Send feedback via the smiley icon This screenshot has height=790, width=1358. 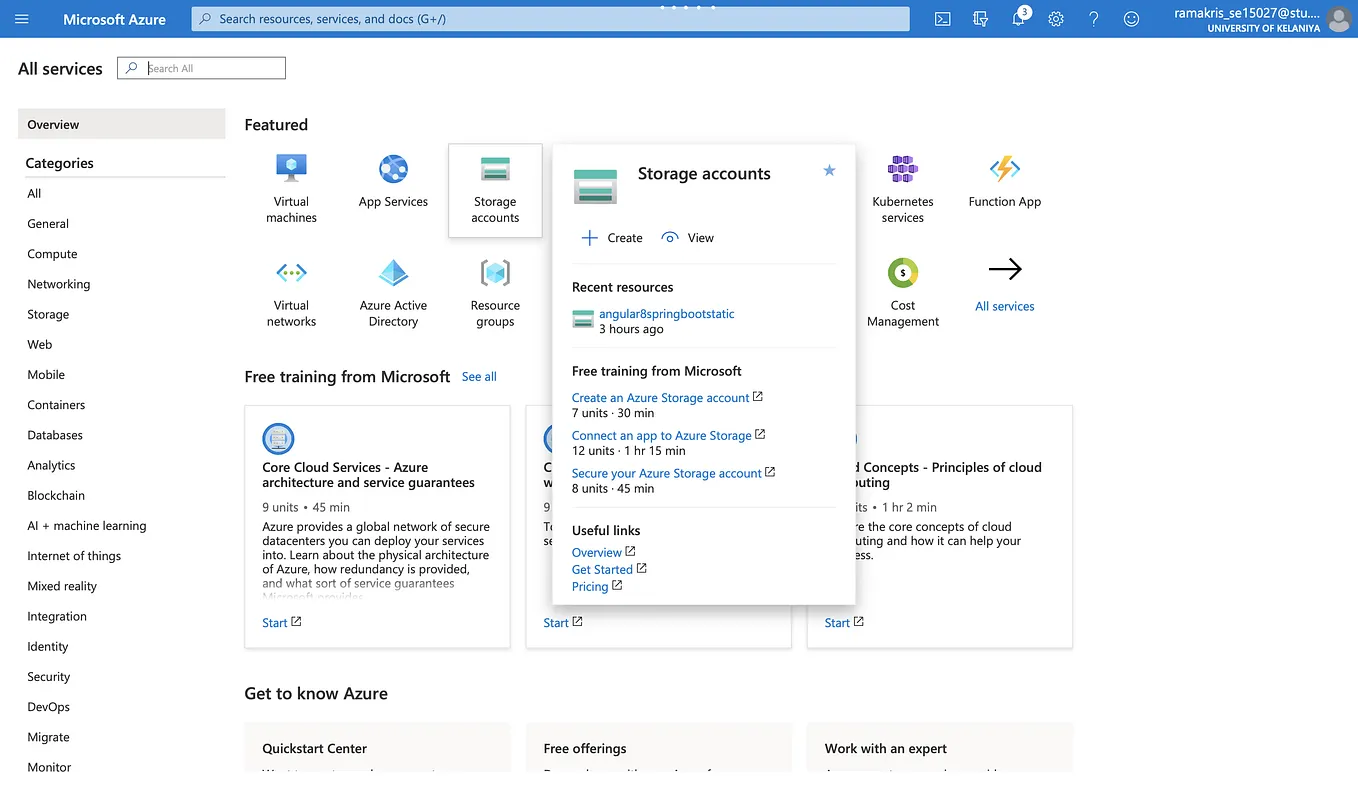pos(1131,18)
